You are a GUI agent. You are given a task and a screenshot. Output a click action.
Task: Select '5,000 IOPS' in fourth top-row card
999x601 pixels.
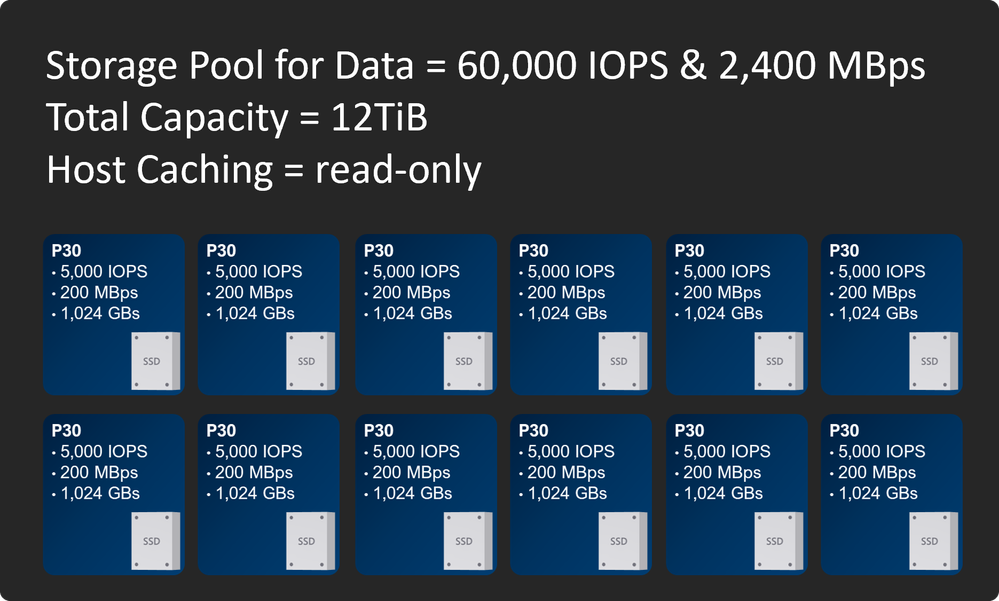[570, 272]
